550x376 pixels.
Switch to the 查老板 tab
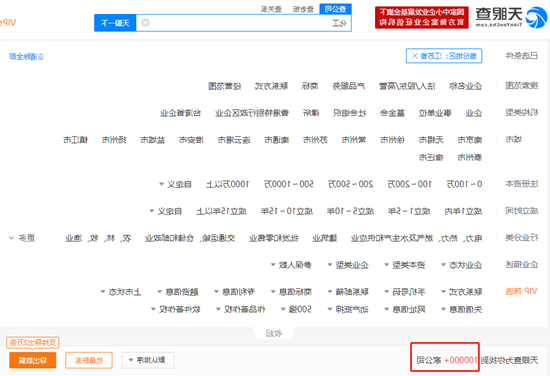(303, 9)
